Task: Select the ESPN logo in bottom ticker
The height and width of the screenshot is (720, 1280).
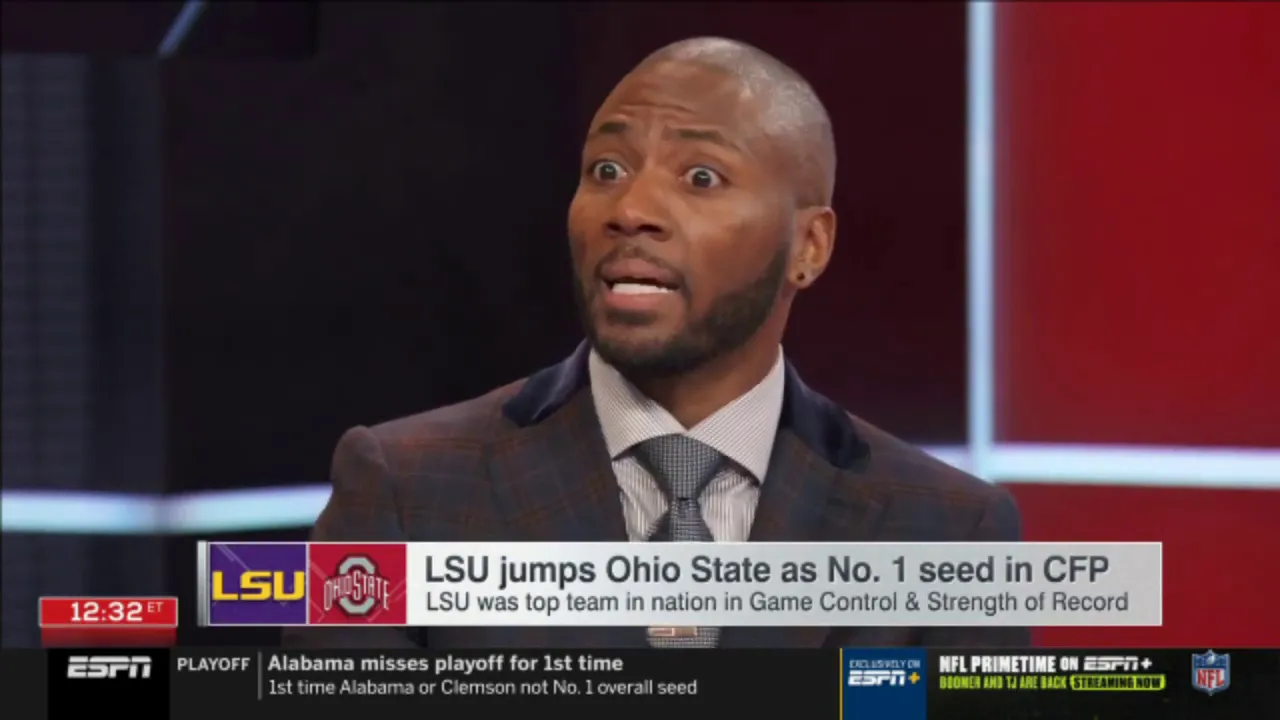Action: coord(109,667)
